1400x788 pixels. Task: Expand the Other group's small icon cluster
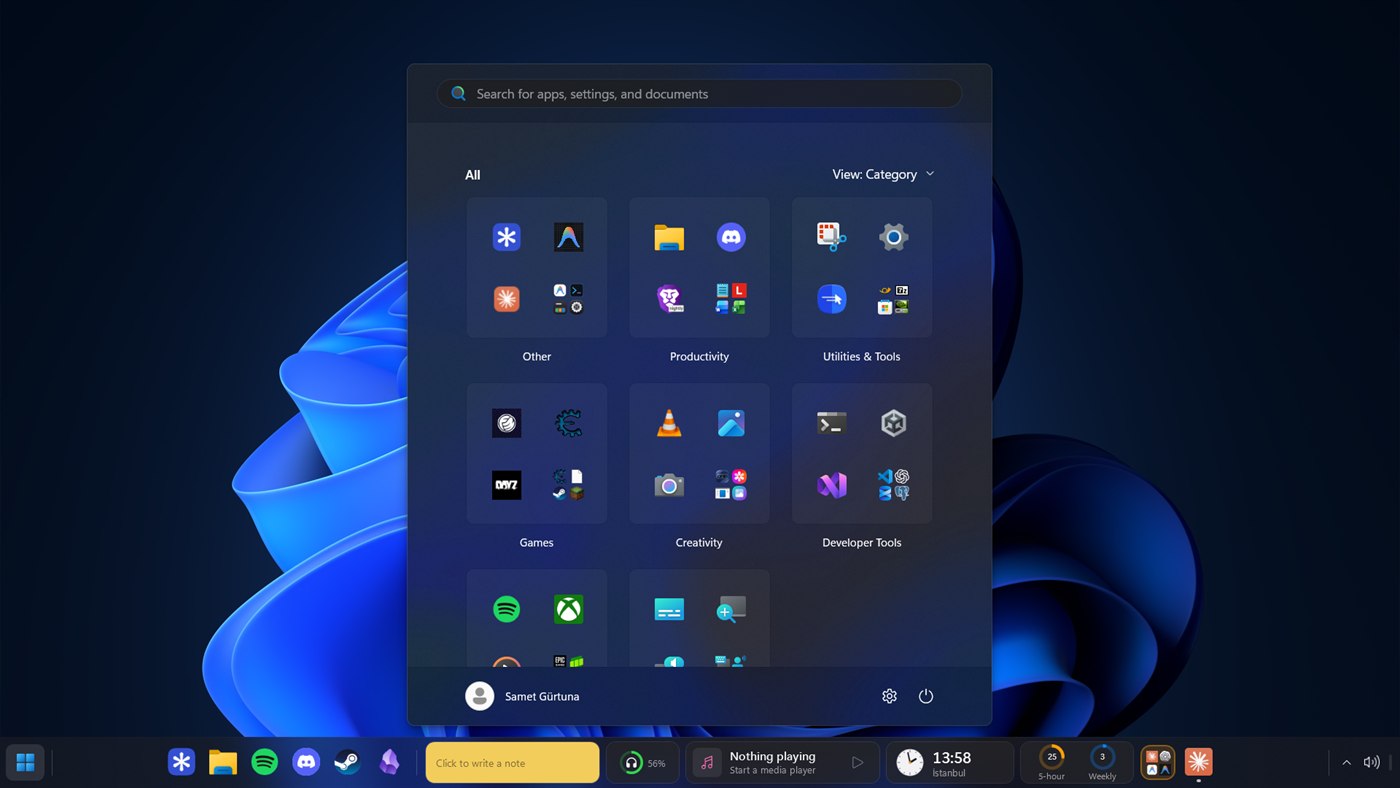(569, 299)
